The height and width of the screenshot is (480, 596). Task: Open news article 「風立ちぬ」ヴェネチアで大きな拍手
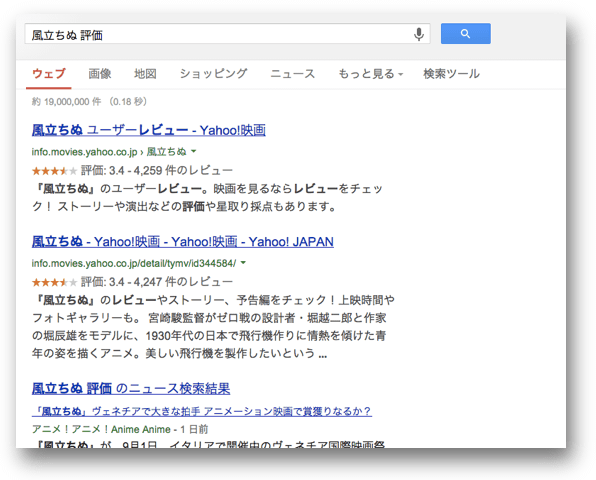(x=202, y=411)
